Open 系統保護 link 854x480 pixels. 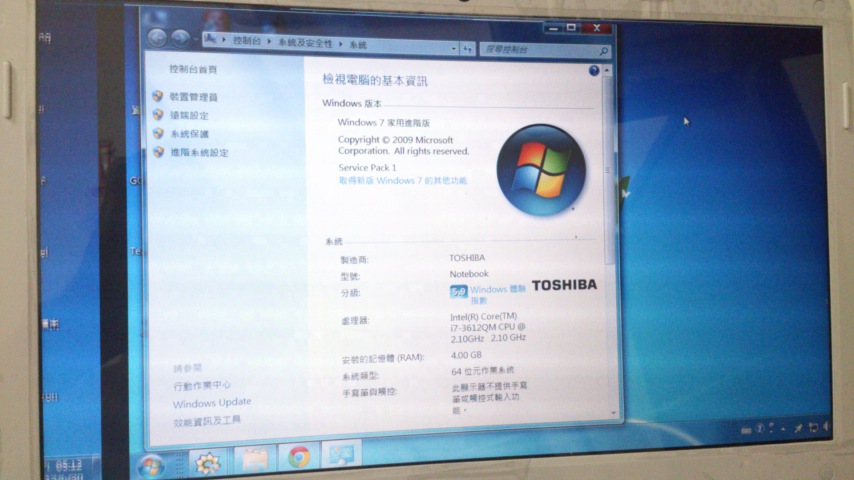[x=190, y=134]
